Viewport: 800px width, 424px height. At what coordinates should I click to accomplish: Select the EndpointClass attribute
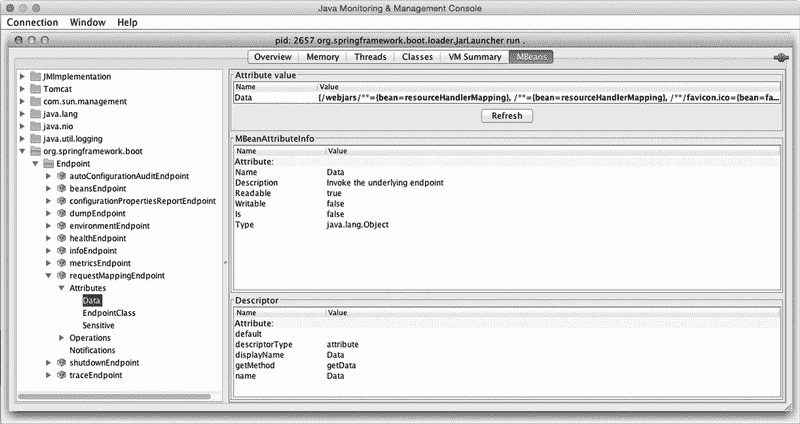(108, 313)
